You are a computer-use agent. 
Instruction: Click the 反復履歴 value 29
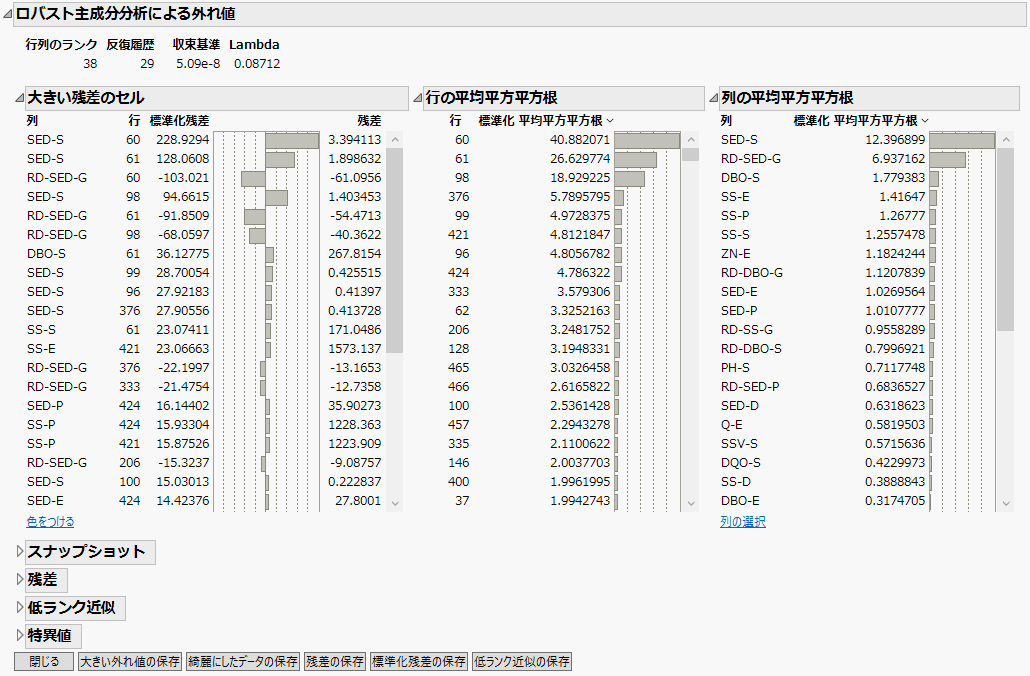(x=147, y=64)
